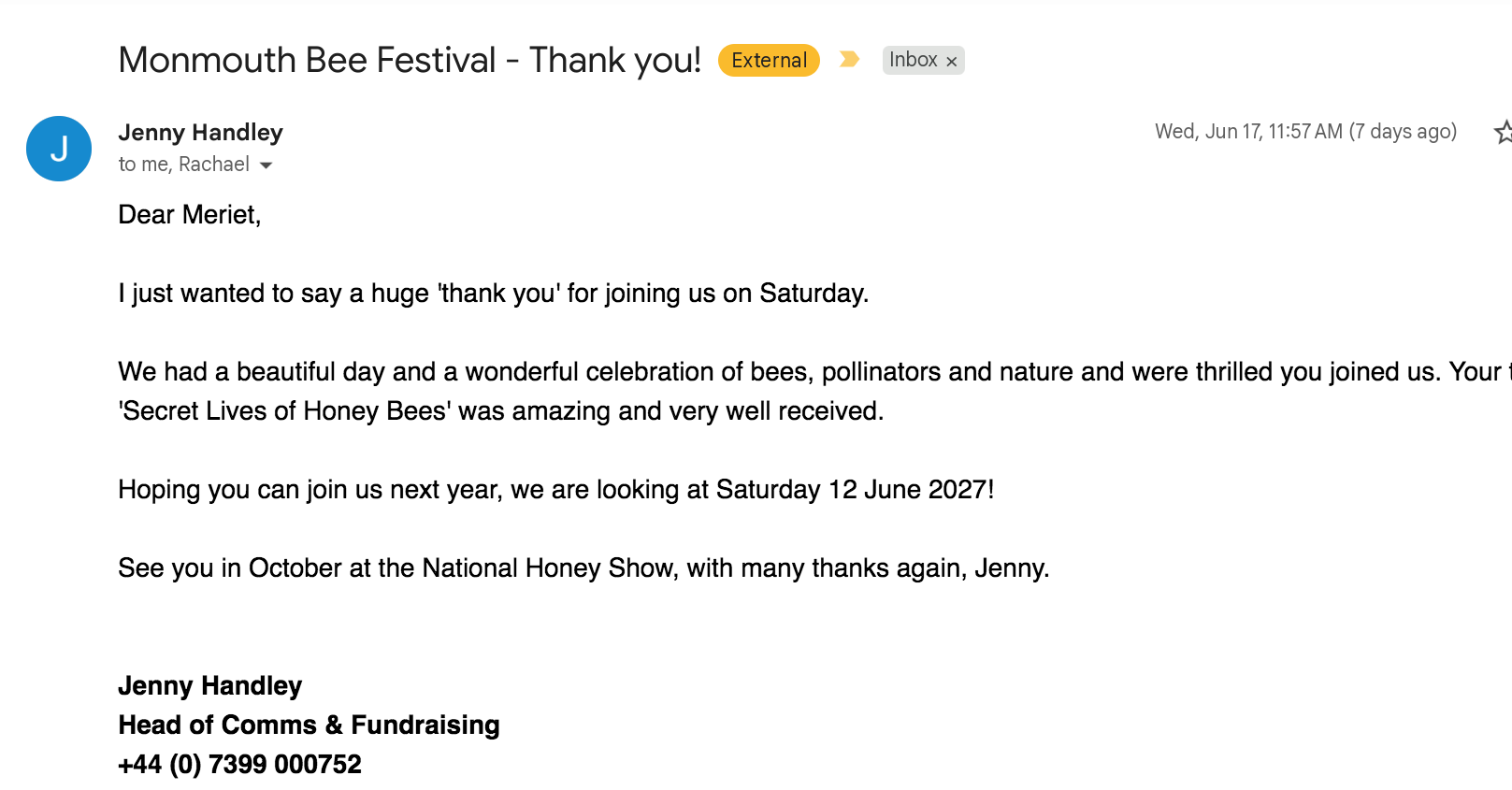Screen dimensions: 1512x790
Task: Toggle the yellow importance marker
Action: (849, 60)
